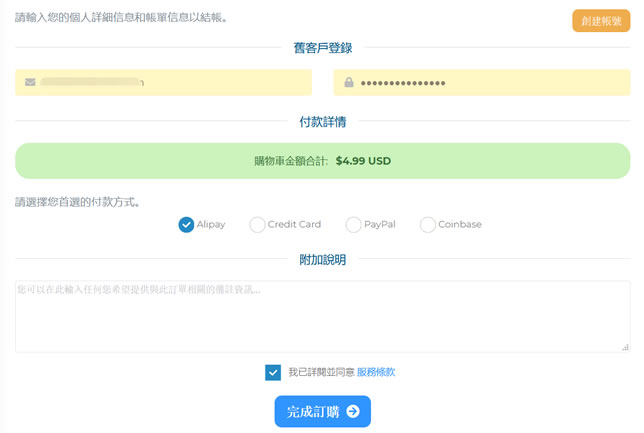Select the Coinbase radio button
The height and width of the screenshot is (433, 644).
(428, 225)
